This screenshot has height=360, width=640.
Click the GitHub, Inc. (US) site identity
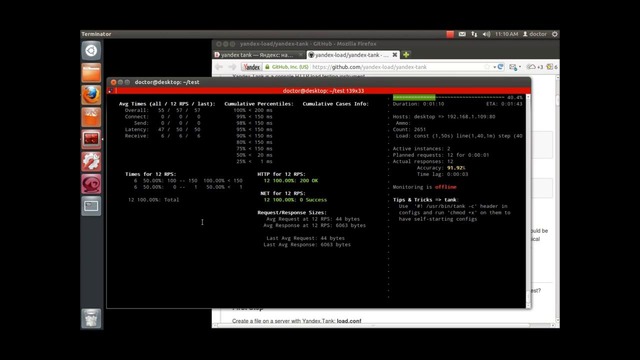[x=287, y=67]
